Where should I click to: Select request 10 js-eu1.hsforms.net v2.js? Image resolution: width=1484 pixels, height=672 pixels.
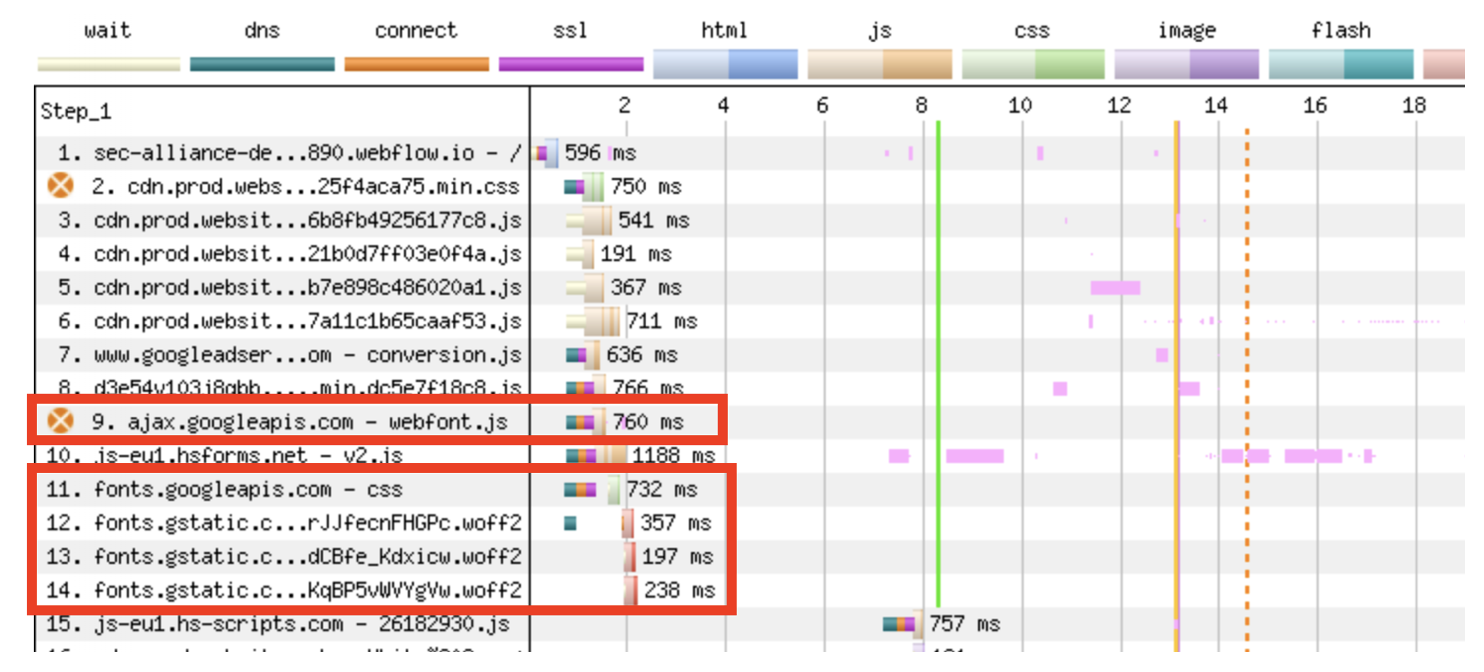(x=225, y=456)
